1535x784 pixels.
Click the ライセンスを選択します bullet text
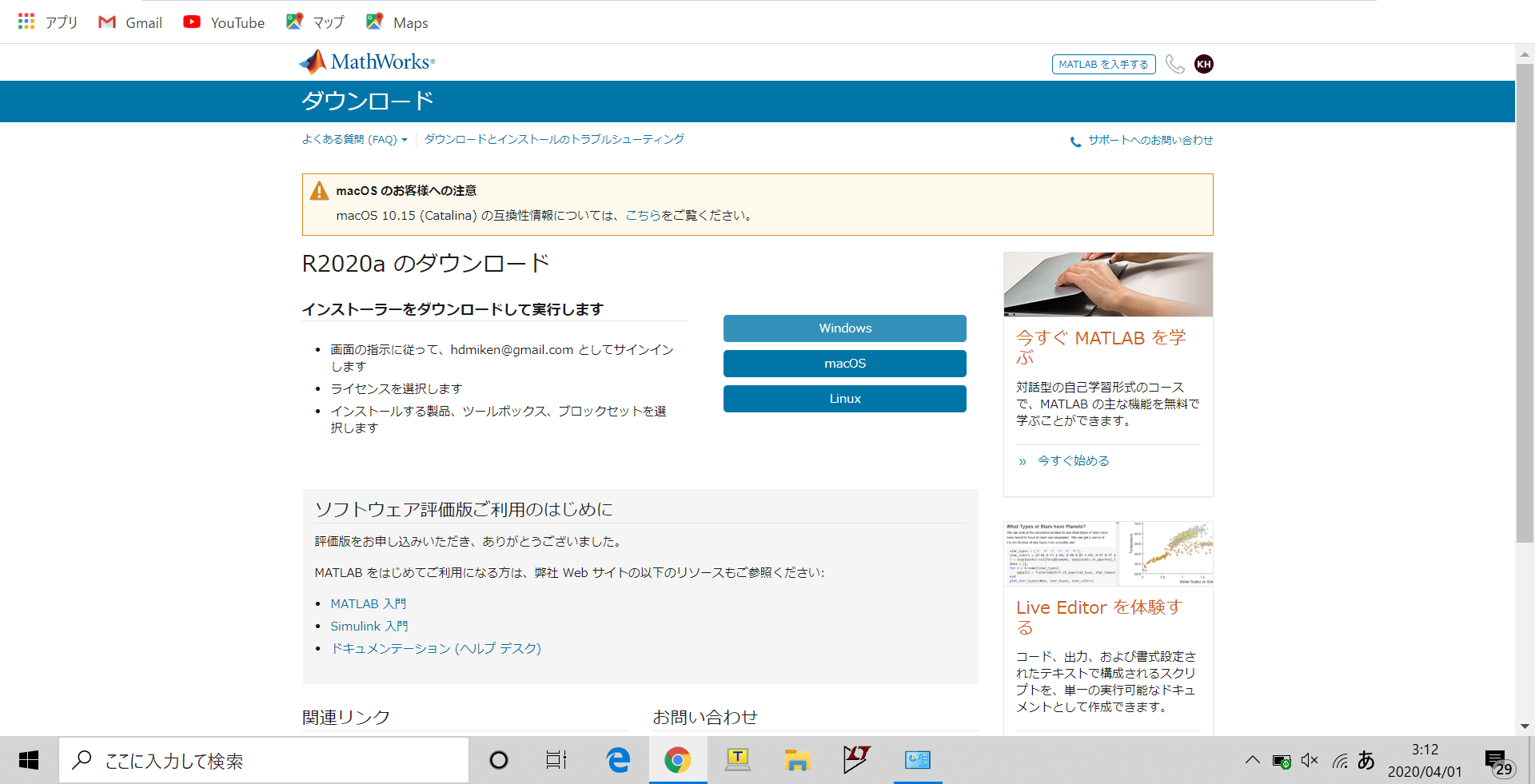pyautogui.click(x=397, y=389)
